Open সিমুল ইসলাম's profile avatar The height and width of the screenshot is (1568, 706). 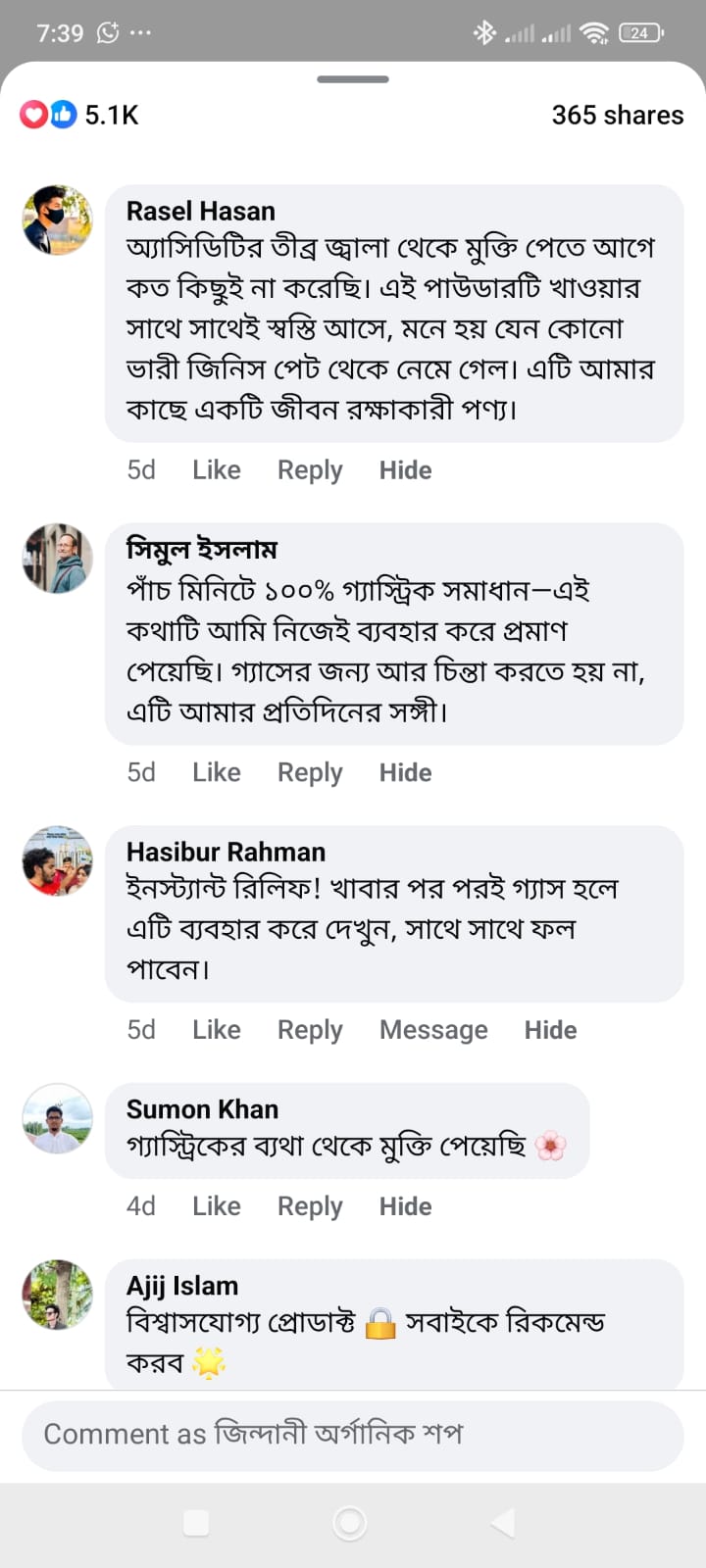tap(58, 558)
